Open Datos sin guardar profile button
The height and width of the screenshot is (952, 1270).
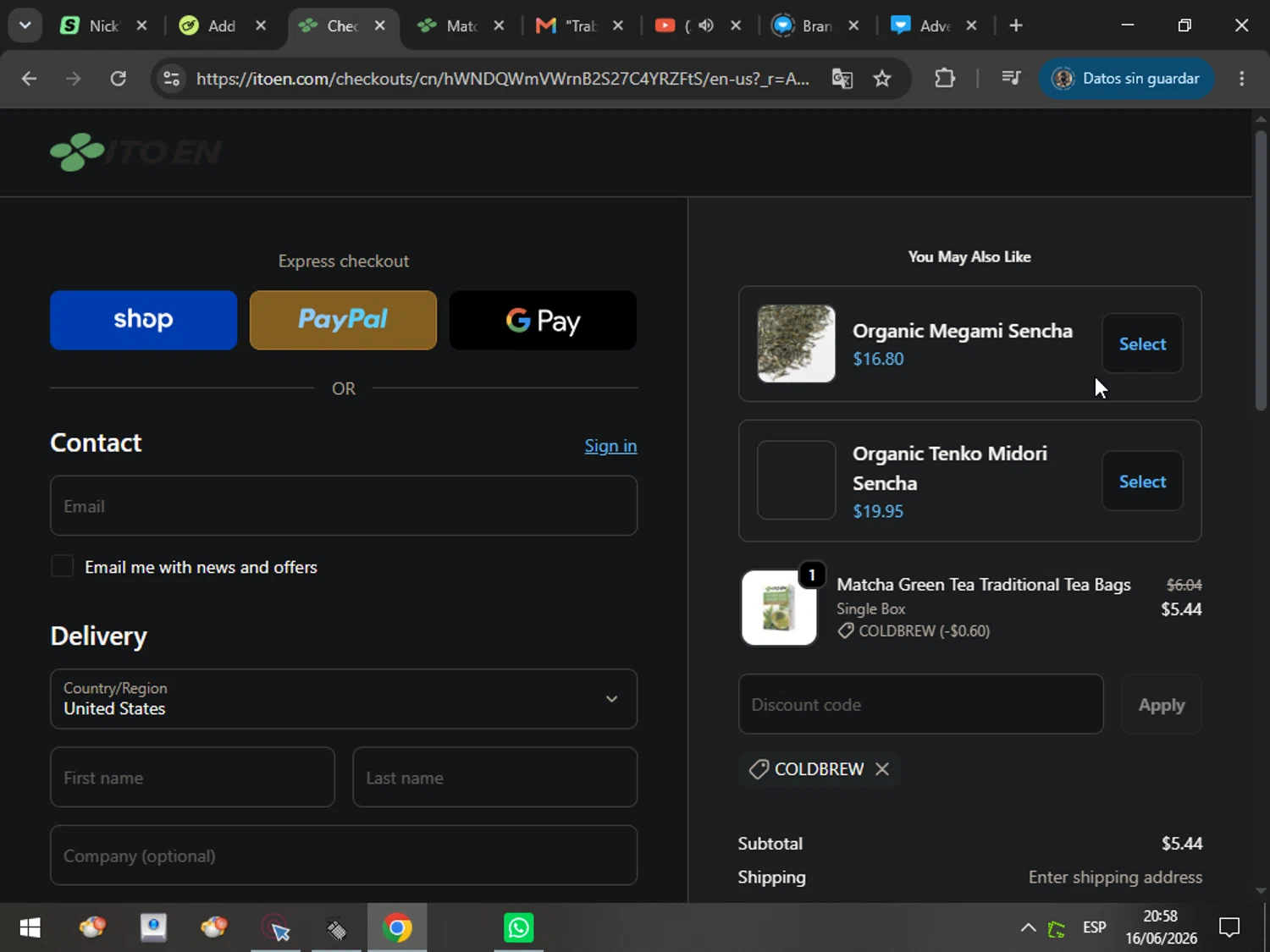click(x=1126, y=78)
